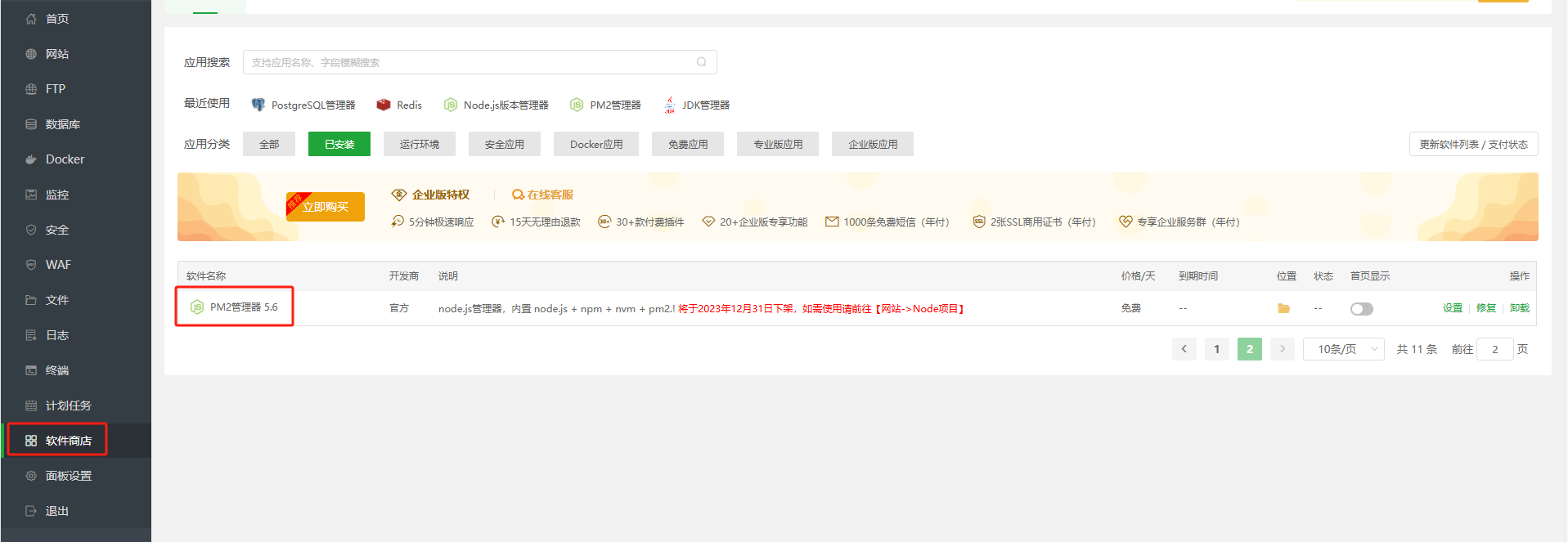Screen dimensions: 1568x542
Task: Click the 30+款付费插件 icon
Action: click(604, 222)
